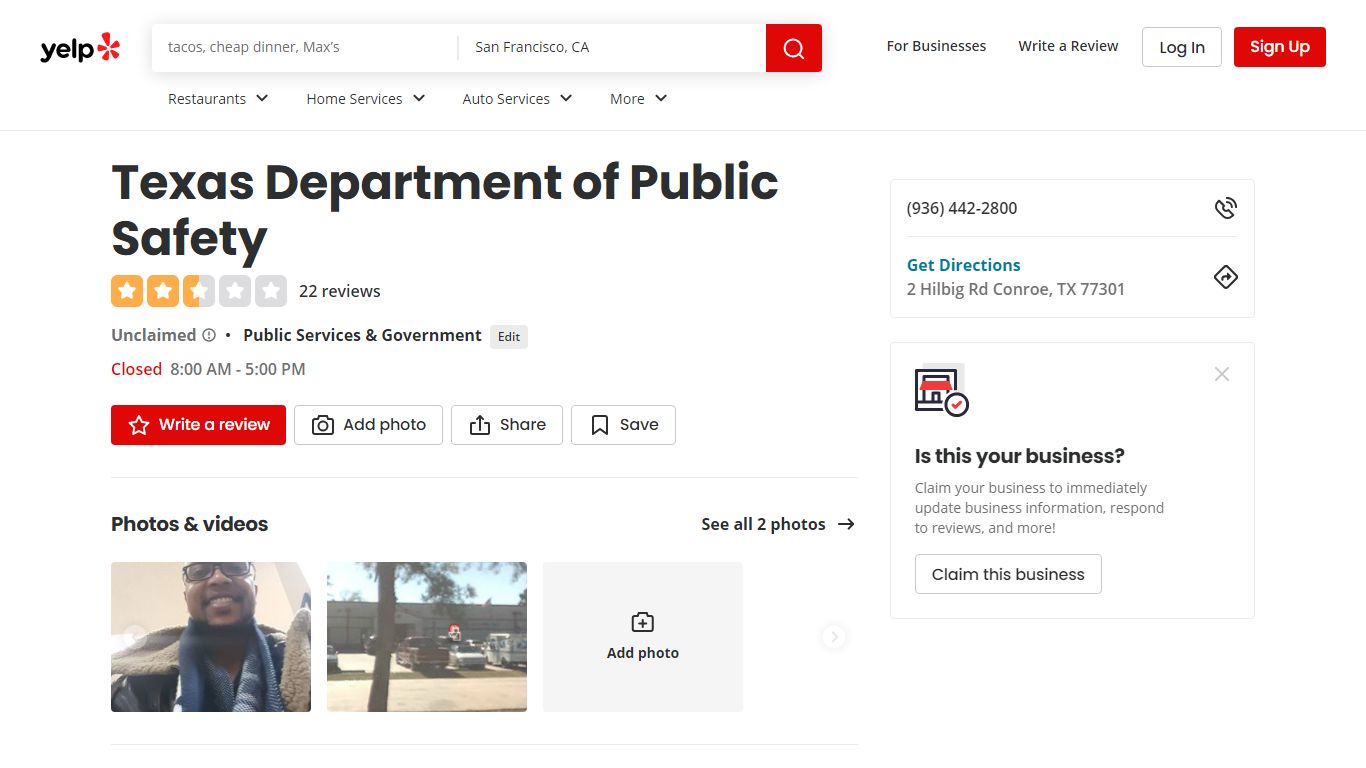Click the Share button
Screen dimensions: 1366x768
point(507,425)
